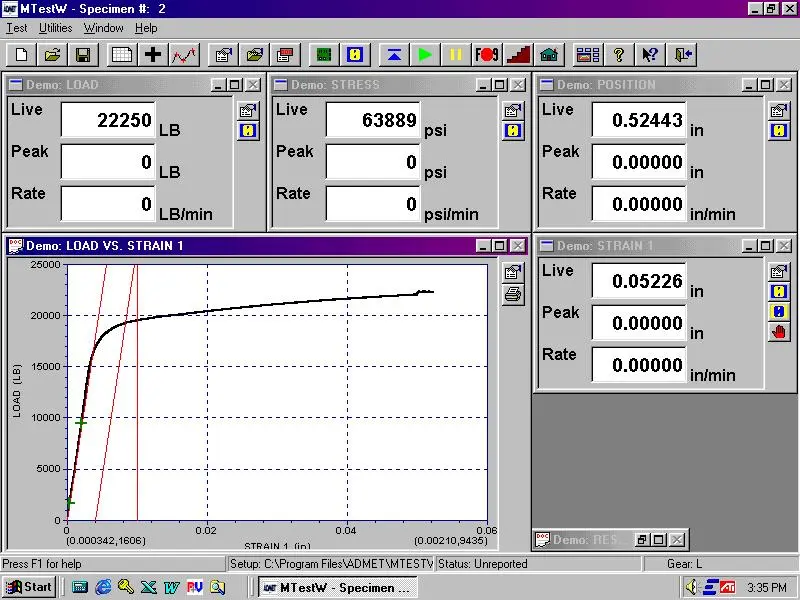Screen dimensions: 800x600
Task: Maximize the Demo: STRAIN 1 window
Action: click(x=765, y=246)
